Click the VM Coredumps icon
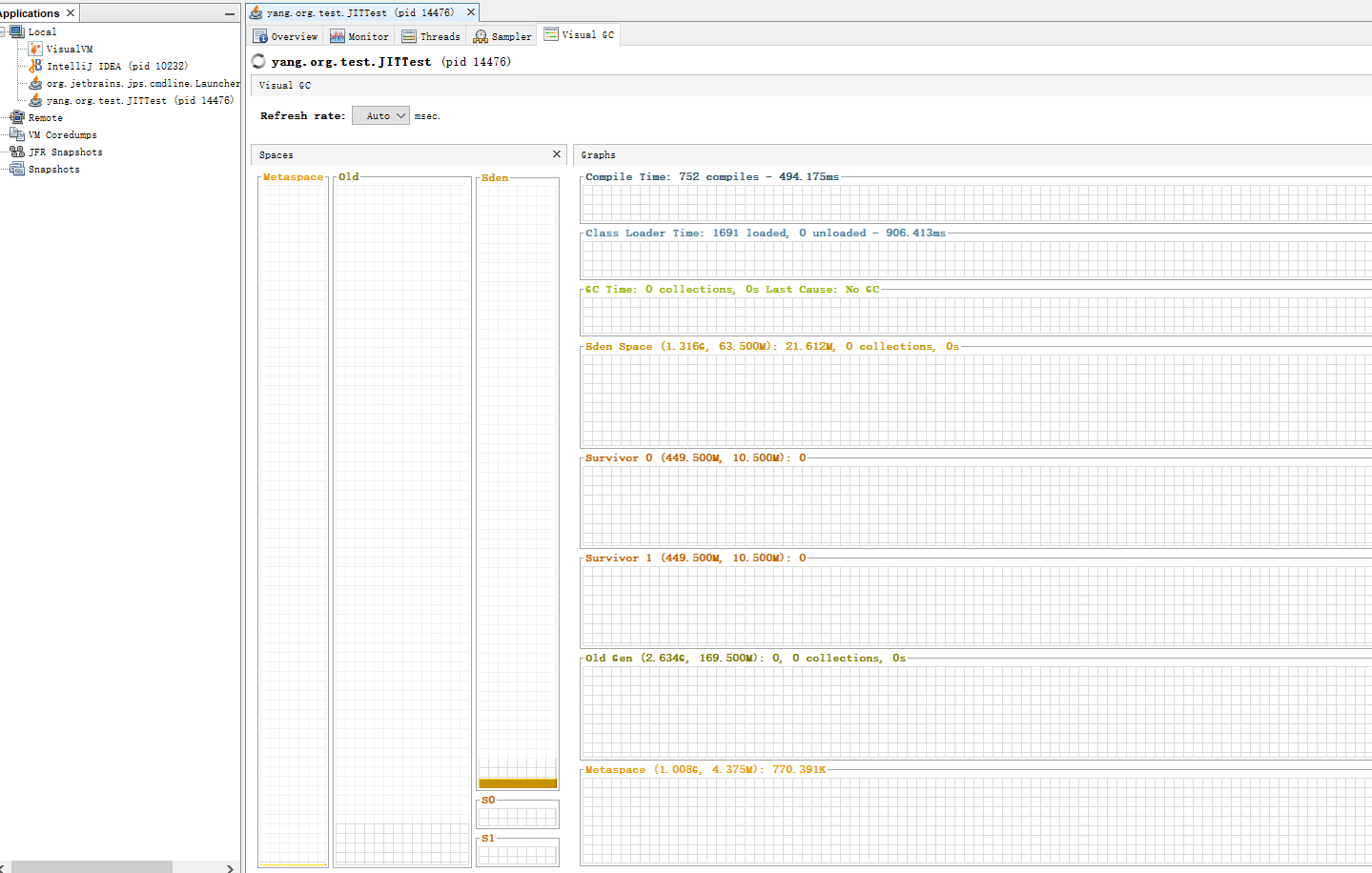Image resolution: width=1372 pixels, height=873 pixels. coord(17,134)
